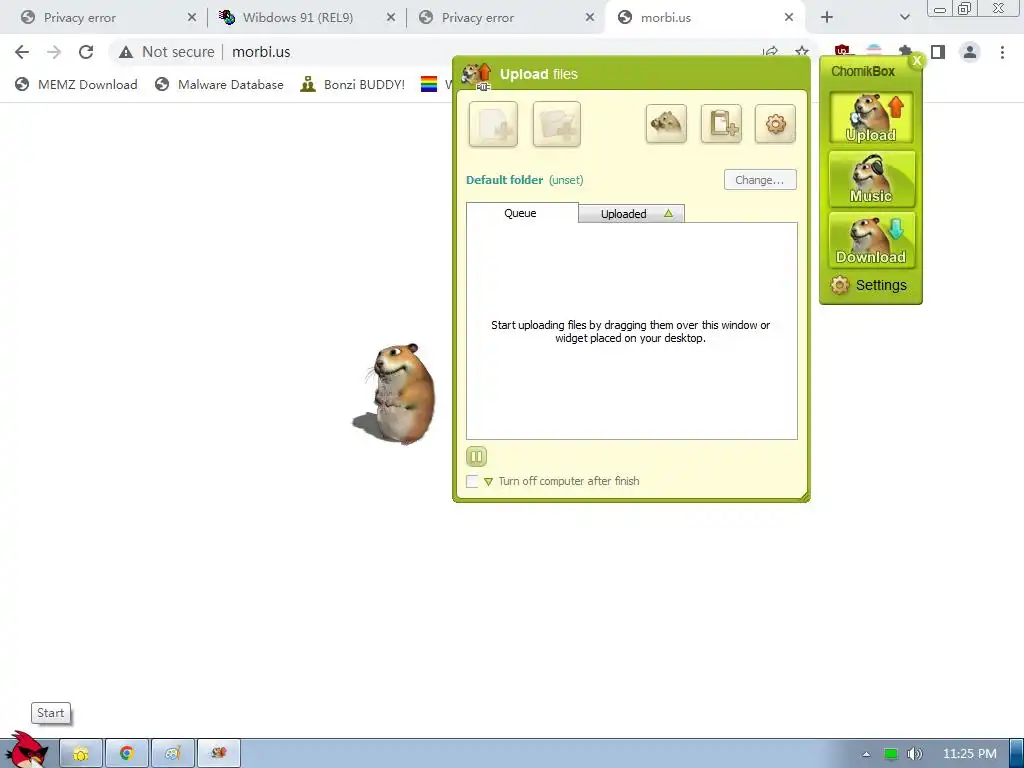Click the volume tray icon
This screenshot has width=1024, height=768.
click(914, 754)
